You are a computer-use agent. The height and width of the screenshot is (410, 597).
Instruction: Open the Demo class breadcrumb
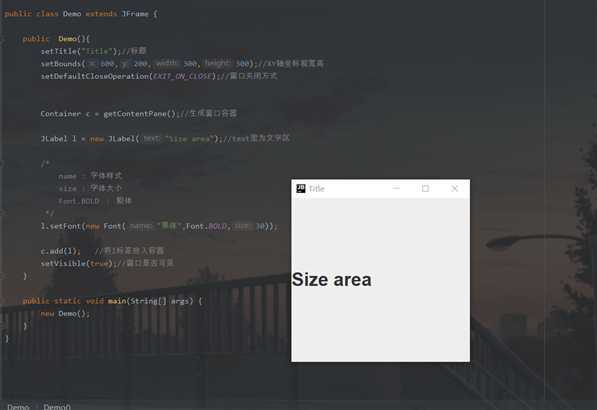pos(18,407)
